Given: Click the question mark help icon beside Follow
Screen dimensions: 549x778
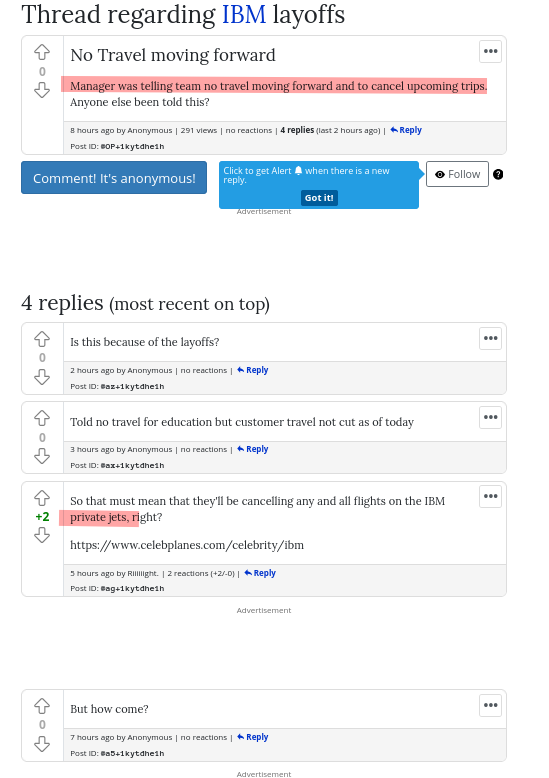Looking at the screenshot, I should 498,174.
